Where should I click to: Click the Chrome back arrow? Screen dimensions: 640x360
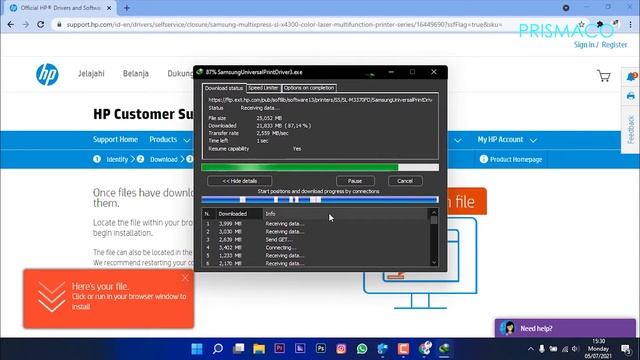11,24
